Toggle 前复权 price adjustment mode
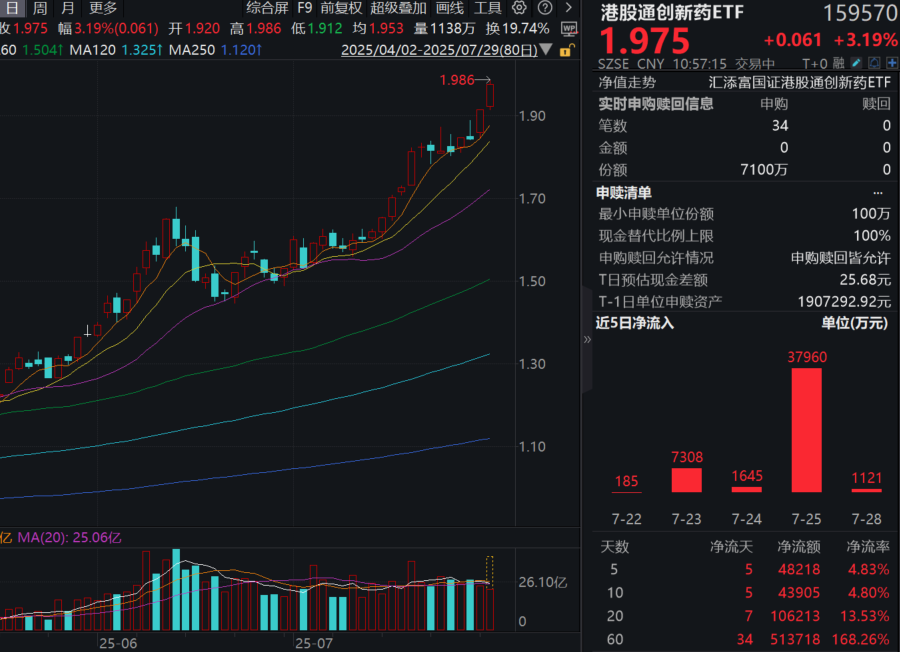The width and height of the screenshot is (900, 652). point(341,8)
